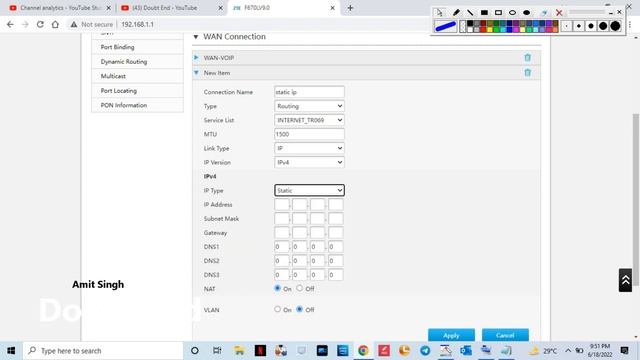Select the outlined ellipse tool

(x=512, y=13)
